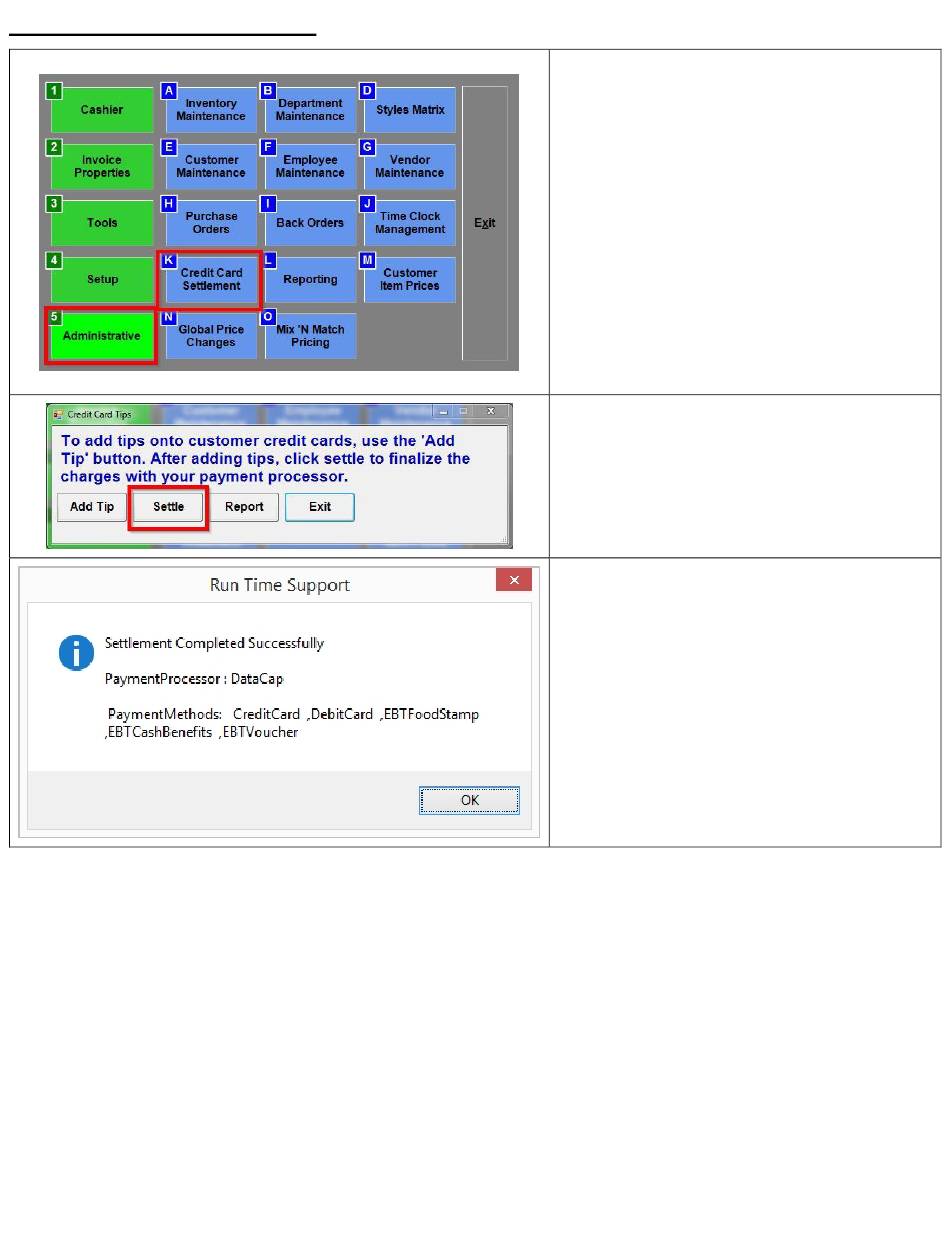Viewport: 950px width, 1260px height.
Task: Click OK in Run Time Support dialog
Action: coord(469,800)
